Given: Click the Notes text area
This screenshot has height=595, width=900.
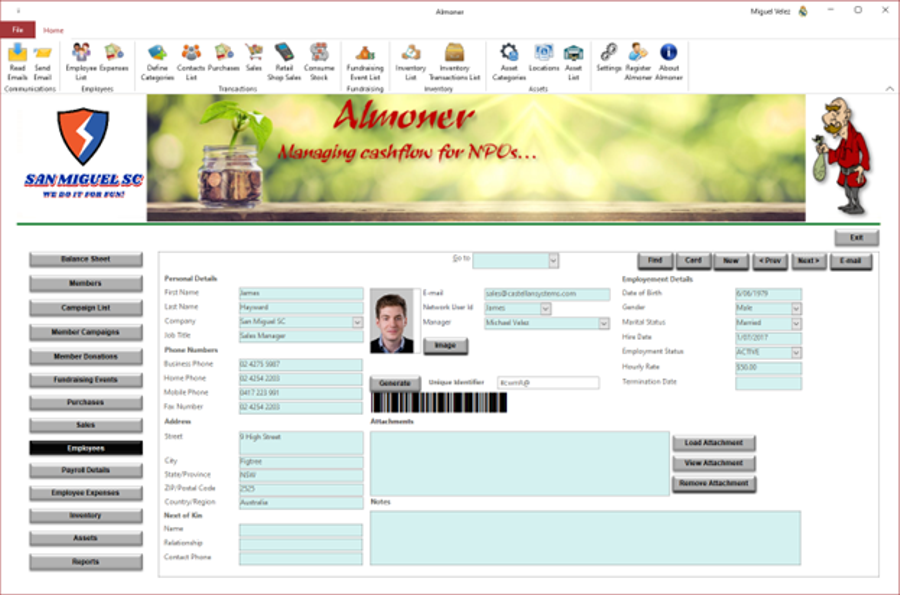Looking at the screenshot, I should tap(585, 538).
